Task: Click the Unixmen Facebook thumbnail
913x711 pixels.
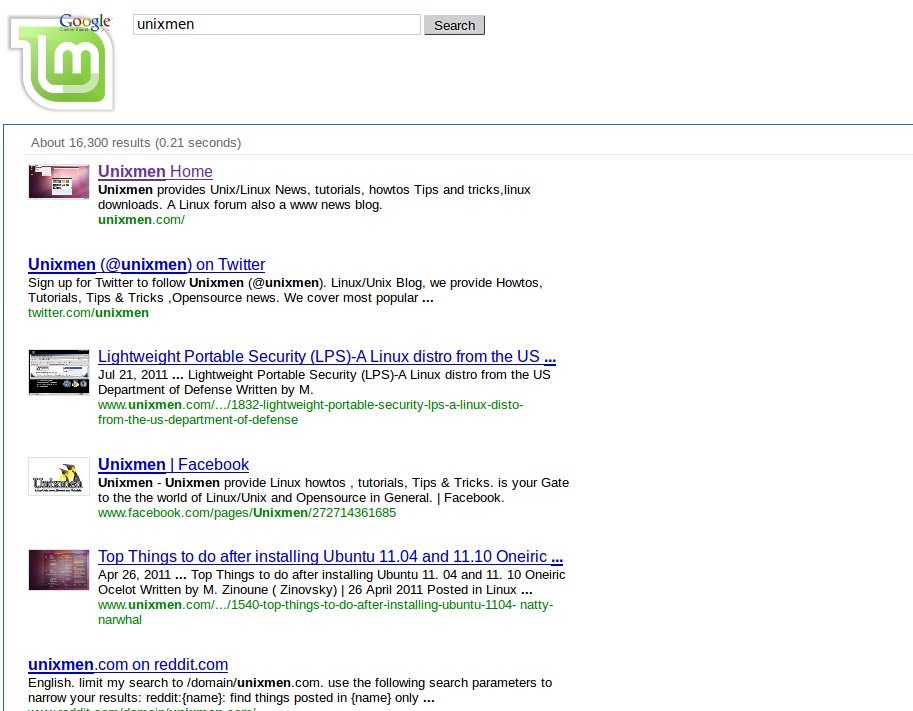Action: point(58,477)
